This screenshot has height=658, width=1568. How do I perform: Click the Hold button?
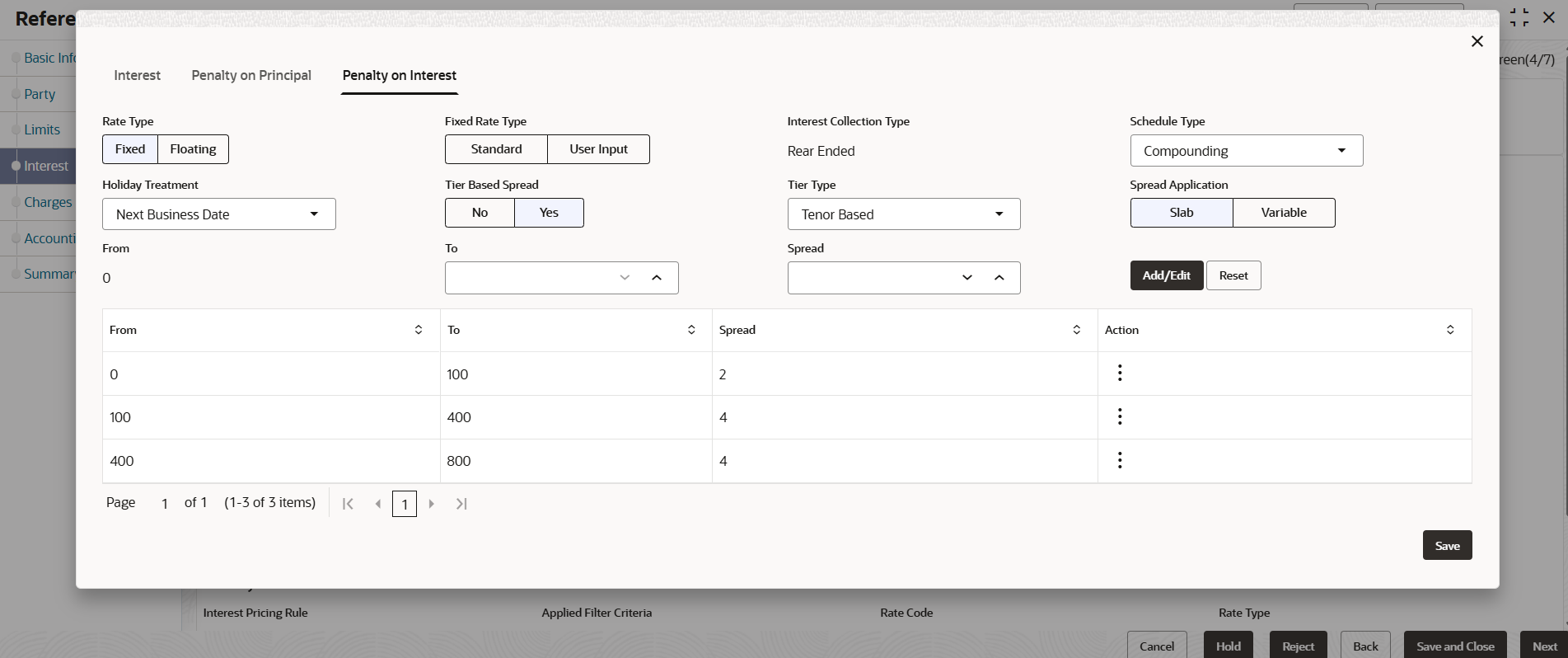click(x=1229, y=646)
